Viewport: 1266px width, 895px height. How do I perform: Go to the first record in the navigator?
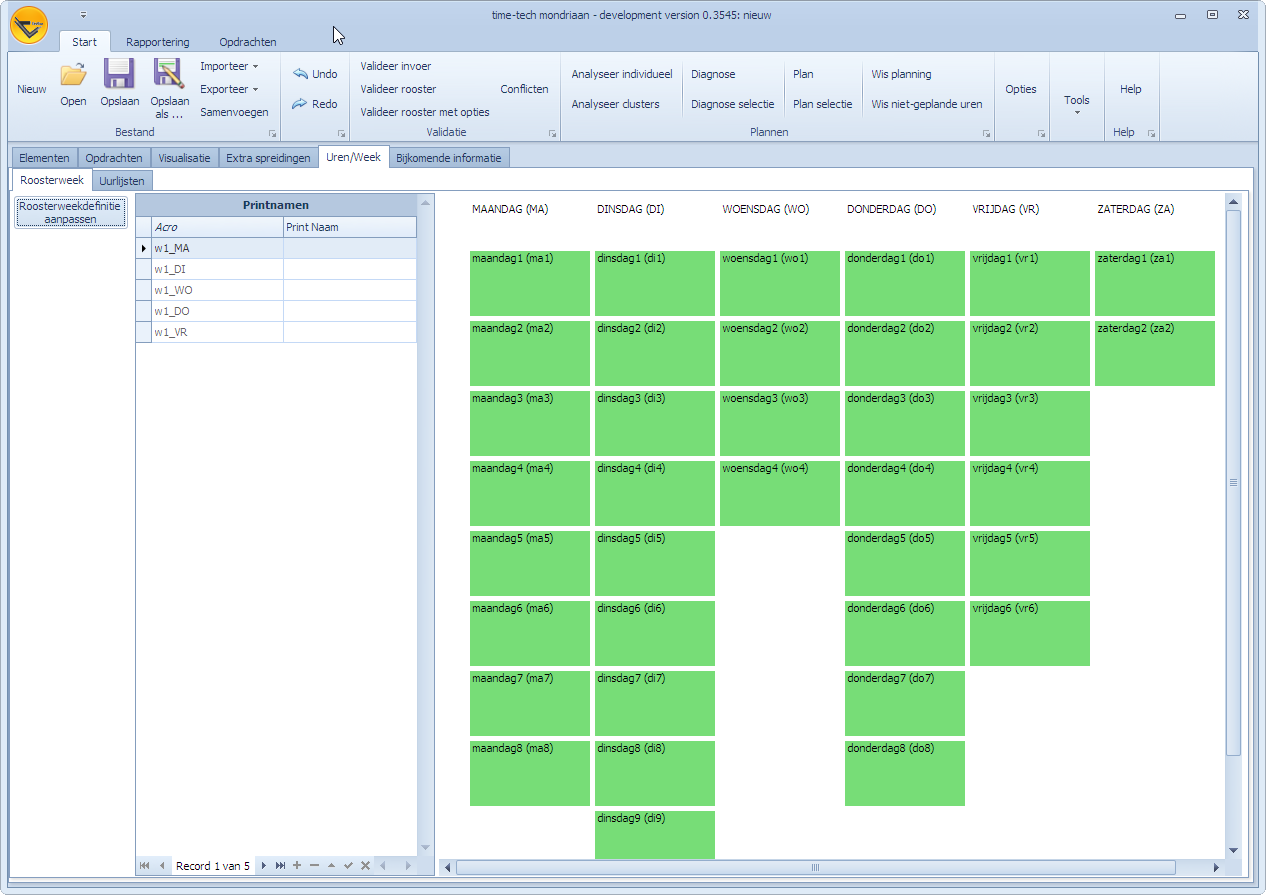(145, 866)
